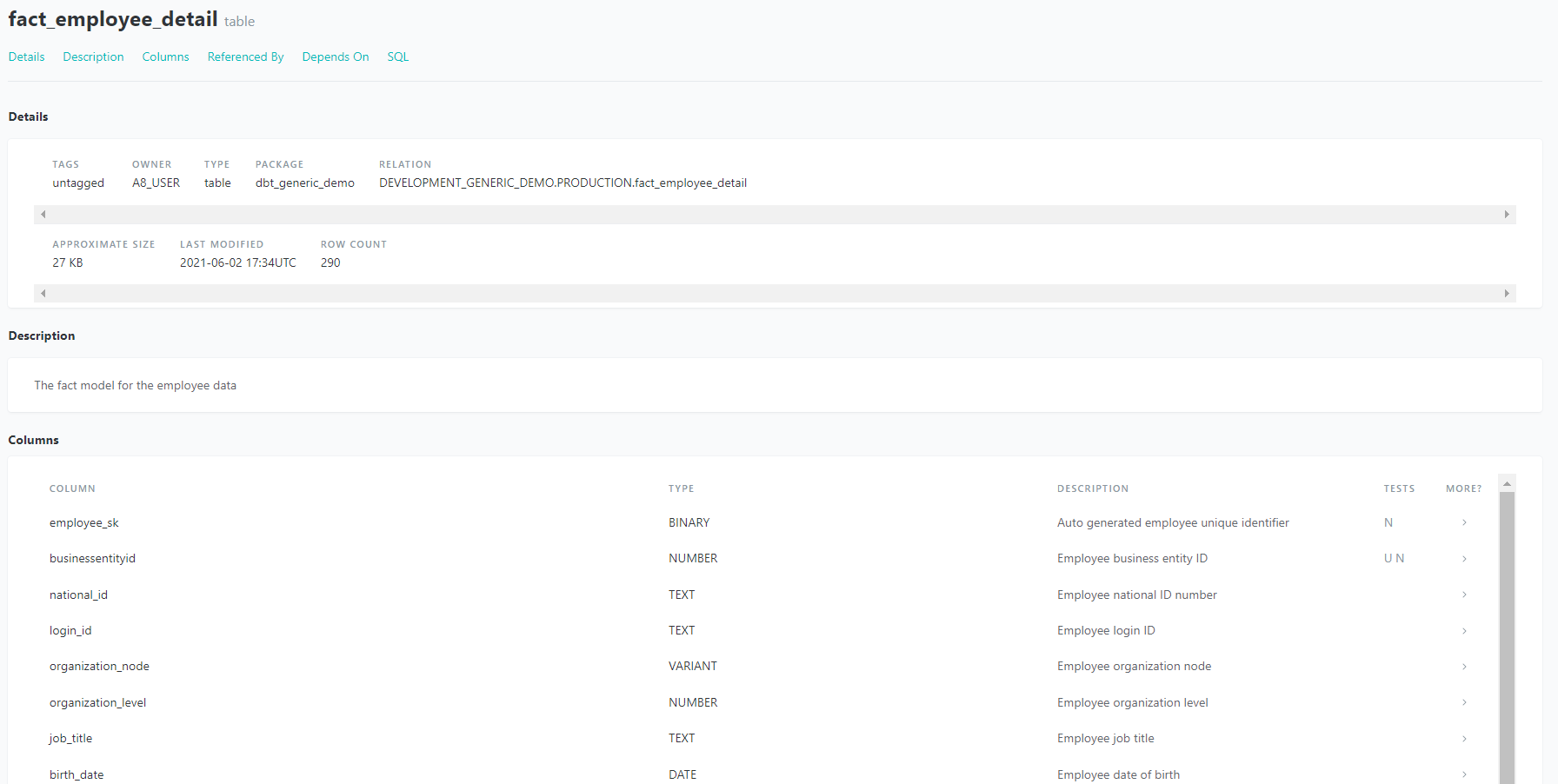Expand the businessentityid row chevron

tap(1464, 559)
